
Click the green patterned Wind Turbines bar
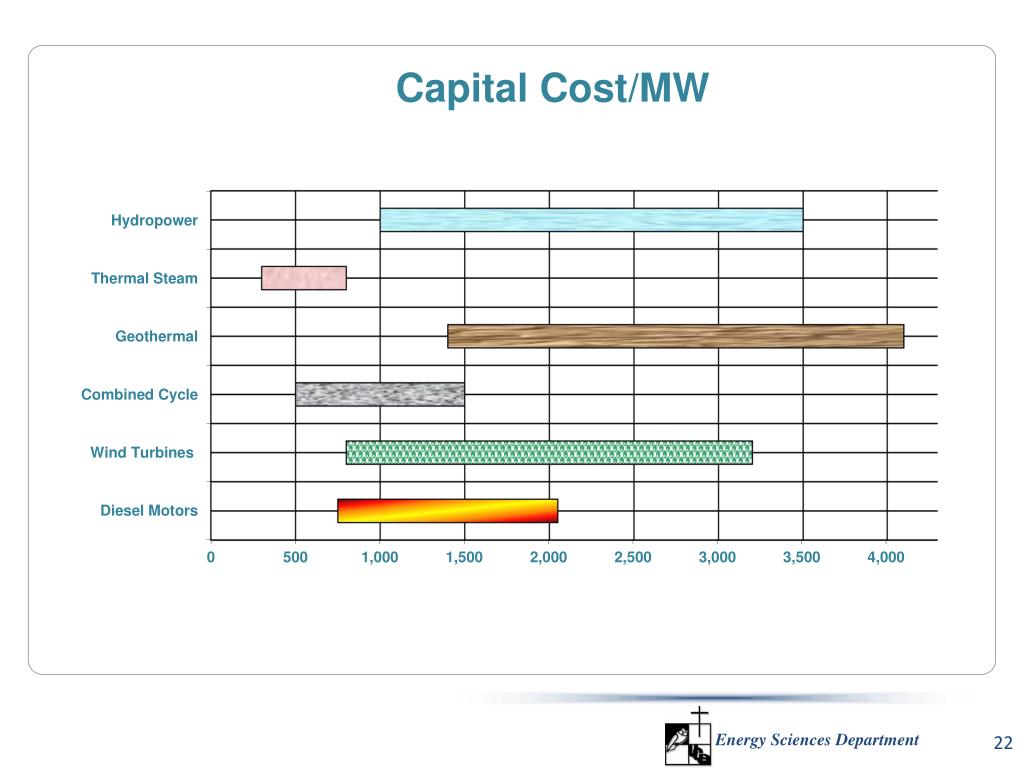click(x=549, y=453)
